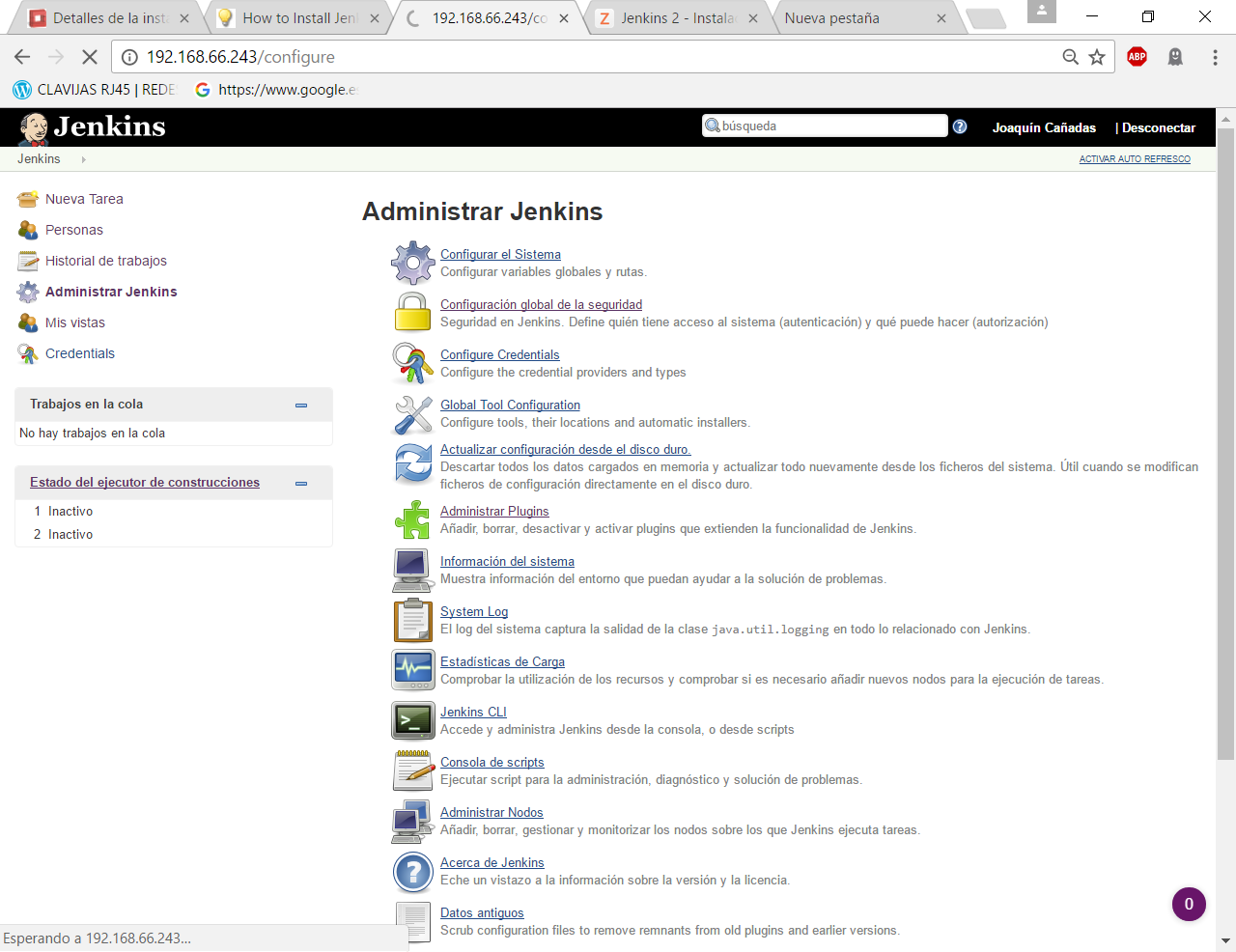Click the Jenkins CLI terminal icon

point(413,720)
